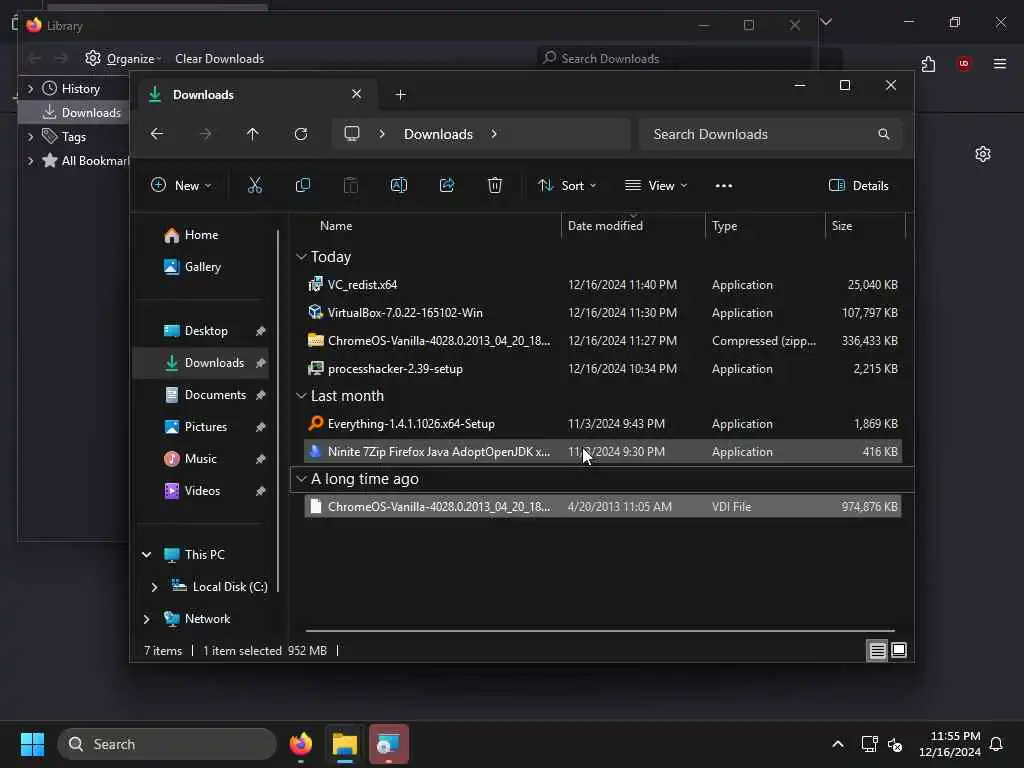Screen dimensions: 1024x768
Task: Open the New dropdown in Explorer
Action: 181,185
